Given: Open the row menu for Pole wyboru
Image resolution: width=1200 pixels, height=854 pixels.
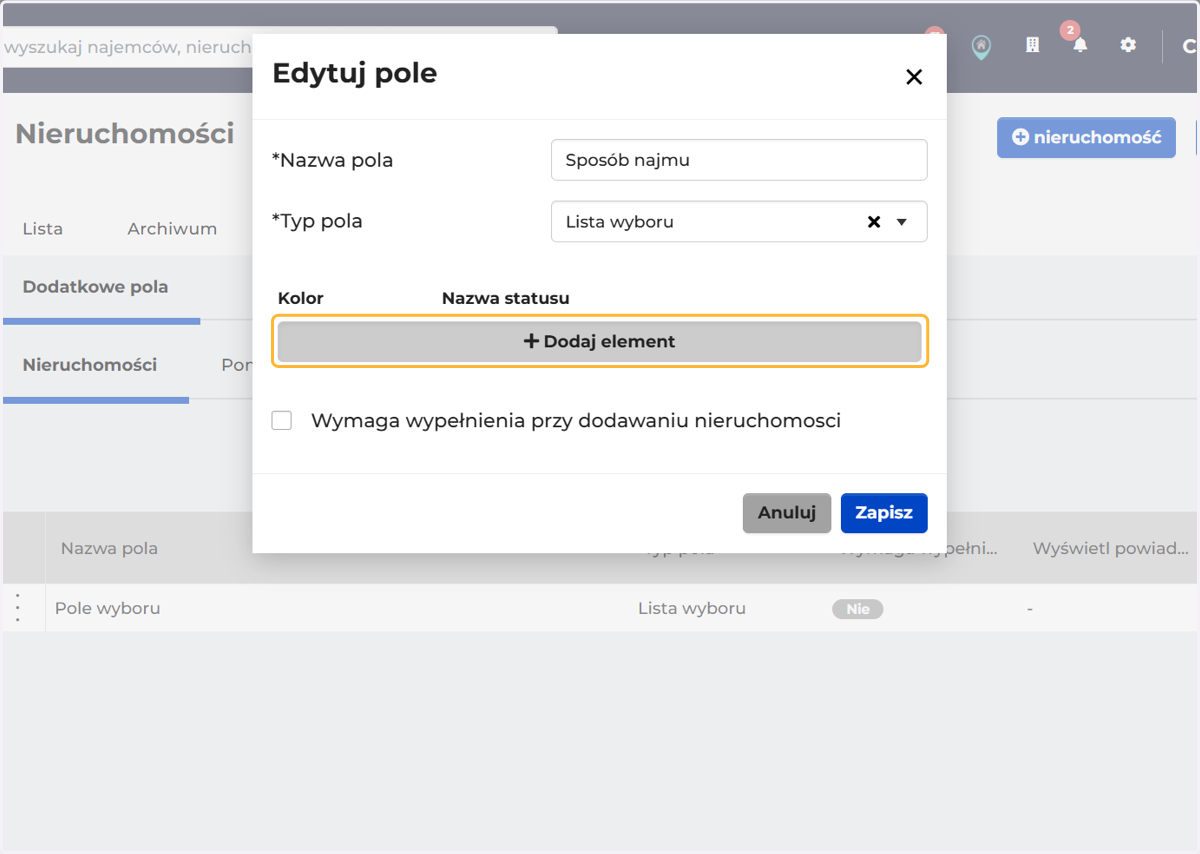Looking at the screenshot, I should coord(18,607).
